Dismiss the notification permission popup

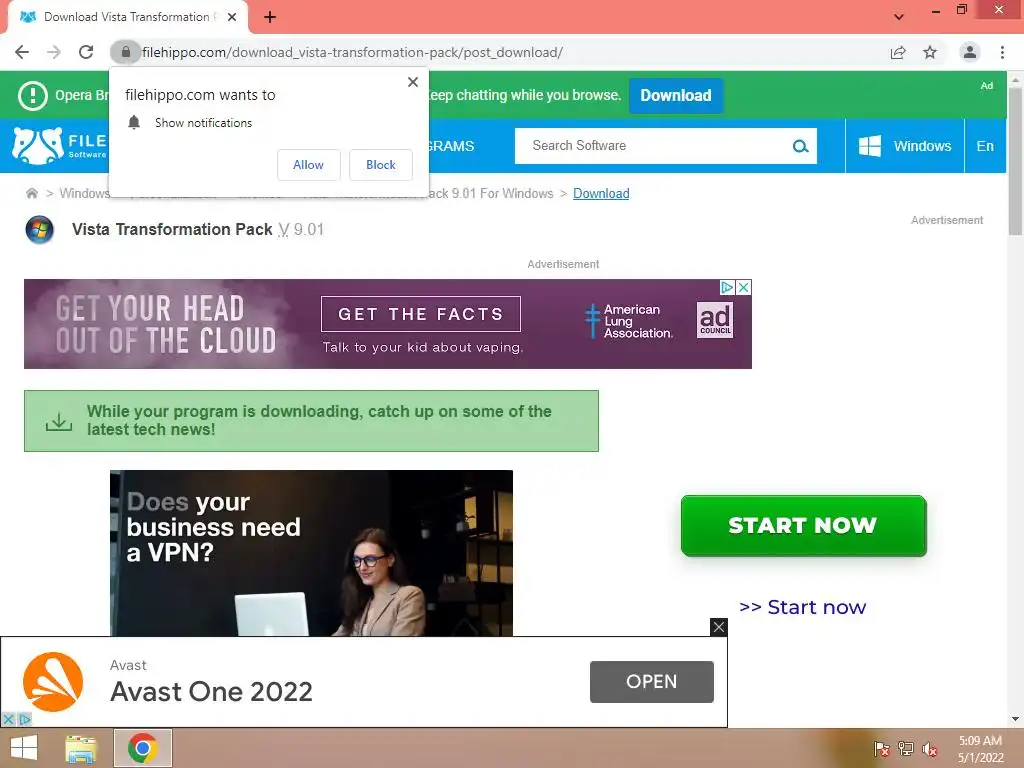(413, 82)
